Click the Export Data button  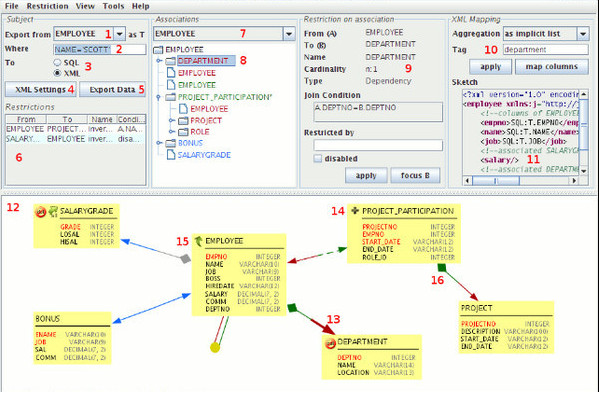click(112, 90)
